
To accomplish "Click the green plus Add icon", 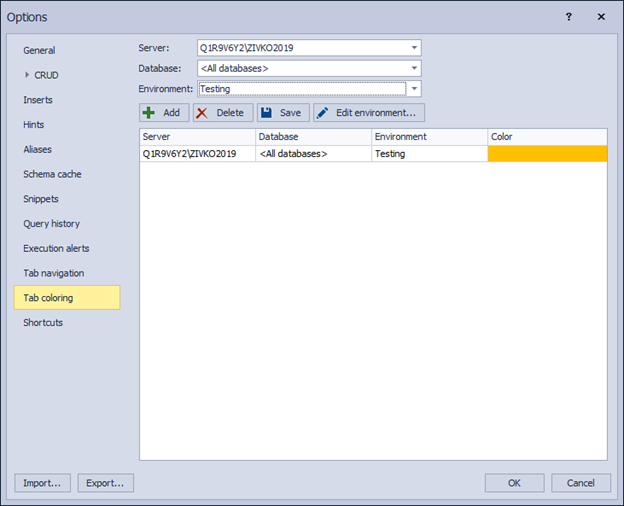I will [149, 113].
